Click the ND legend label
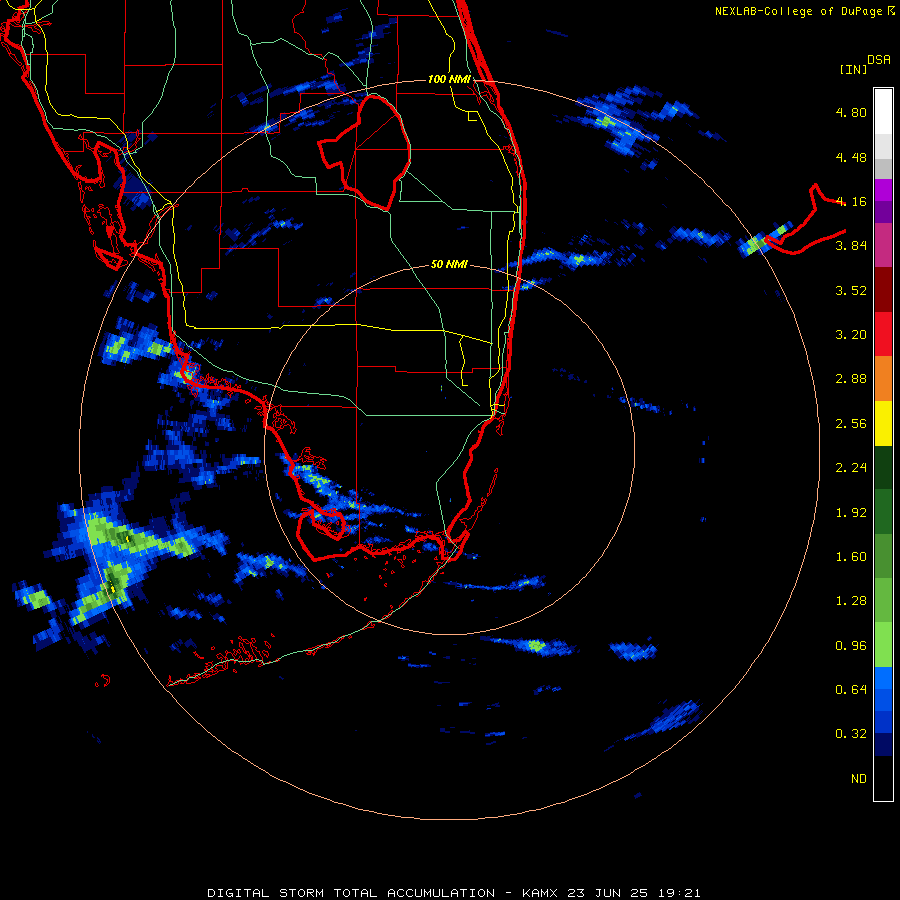Screen dimensions: 900x900 coord(859,779)
